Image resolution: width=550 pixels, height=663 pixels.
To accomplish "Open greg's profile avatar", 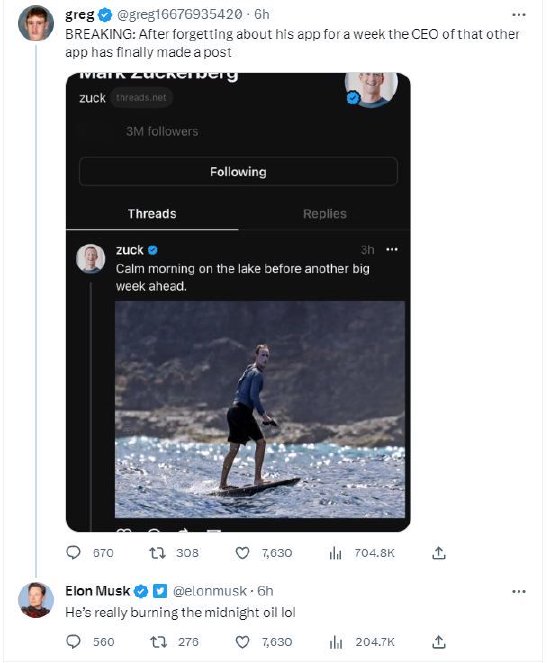I will pos(36,23).
